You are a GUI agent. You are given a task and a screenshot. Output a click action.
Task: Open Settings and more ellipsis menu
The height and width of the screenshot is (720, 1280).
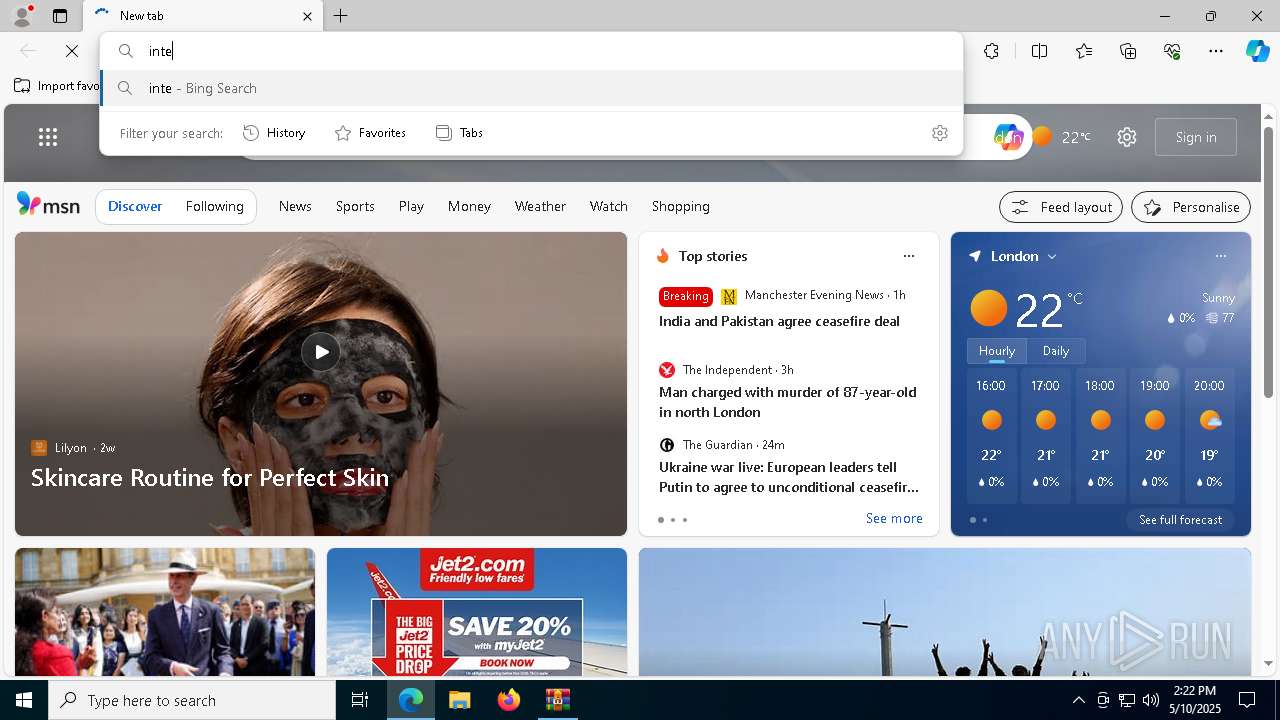pyautogui.click(x=1216, y=51)
